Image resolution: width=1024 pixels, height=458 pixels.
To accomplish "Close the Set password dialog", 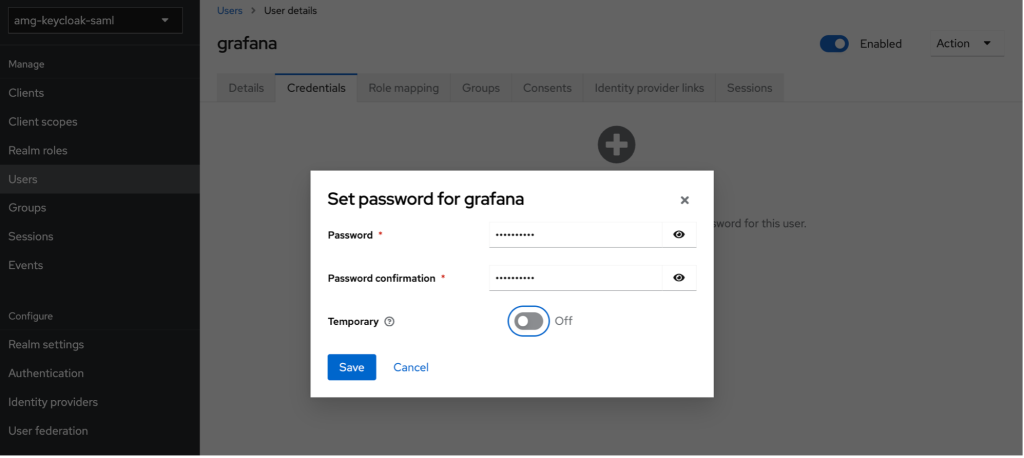I will coord(684,200).
